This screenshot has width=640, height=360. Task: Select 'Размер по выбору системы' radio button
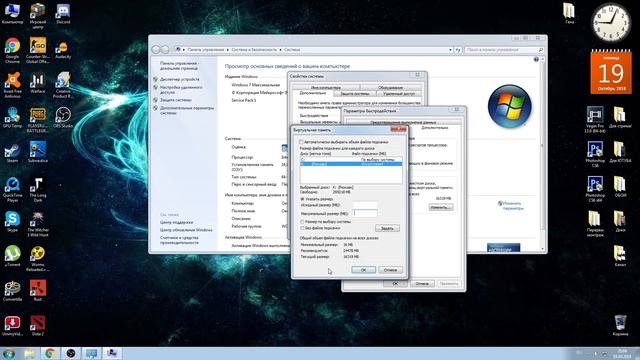pos(302,222)
